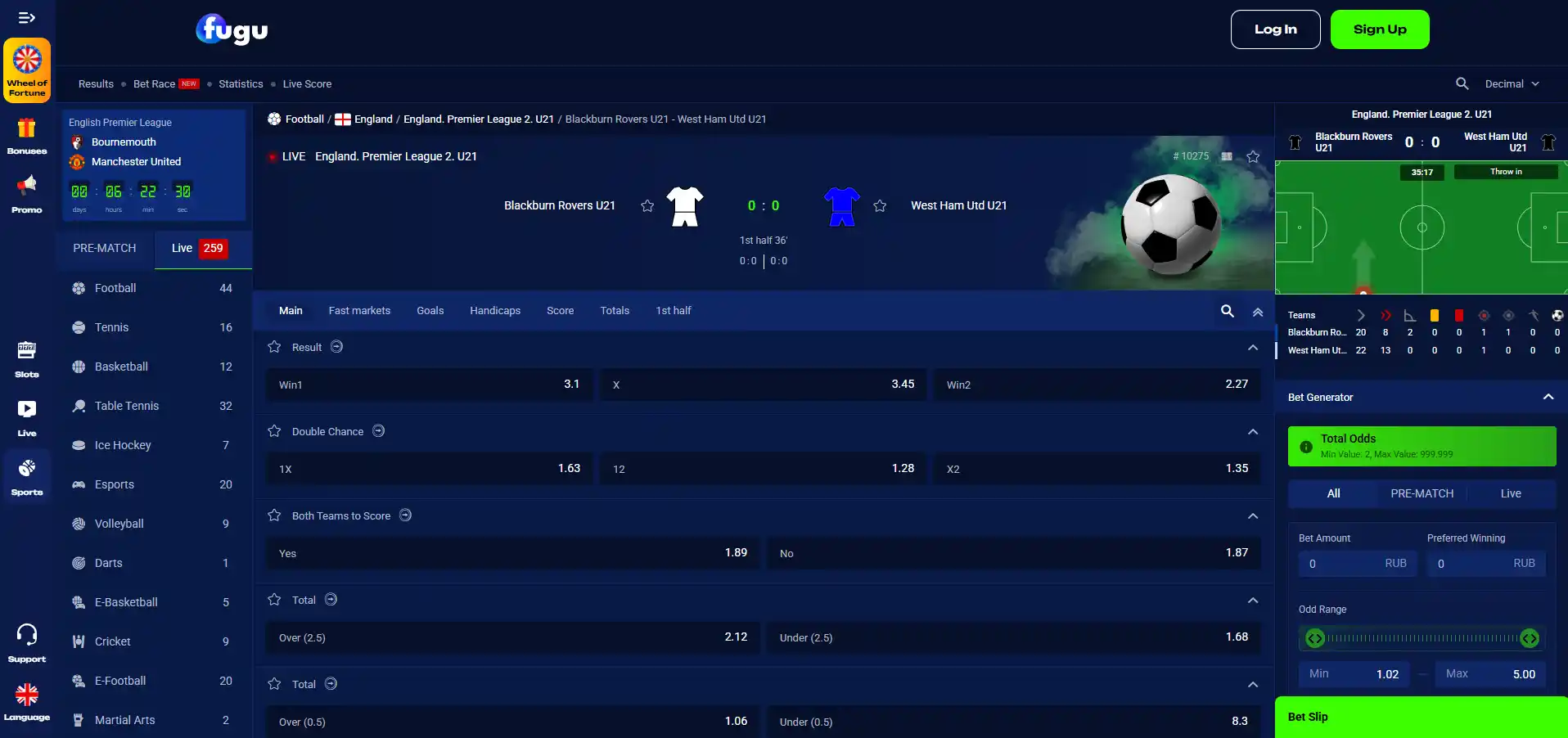
Task: Favorite West Ham Utd U21 with star
Action: [x=880, y=206]
